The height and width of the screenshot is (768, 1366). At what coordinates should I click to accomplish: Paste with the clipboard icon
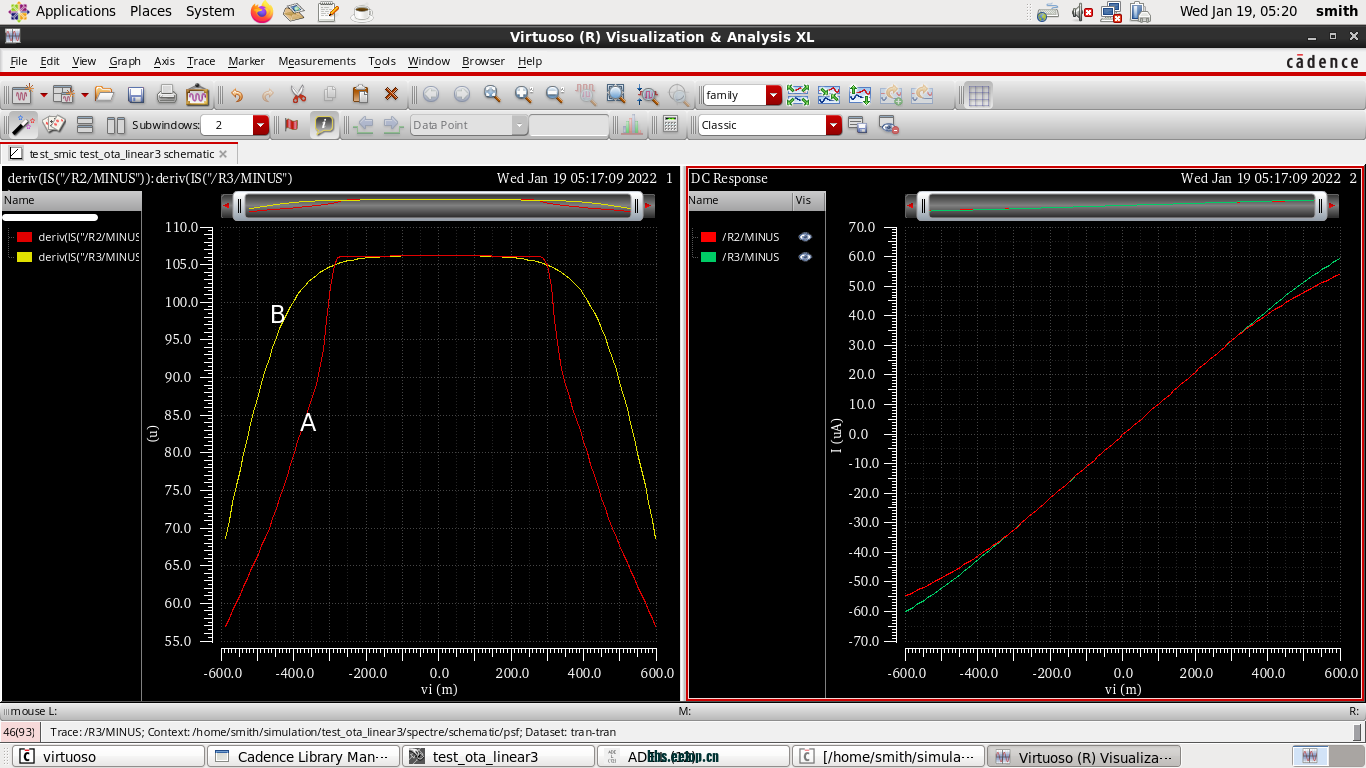coord(360,95)
